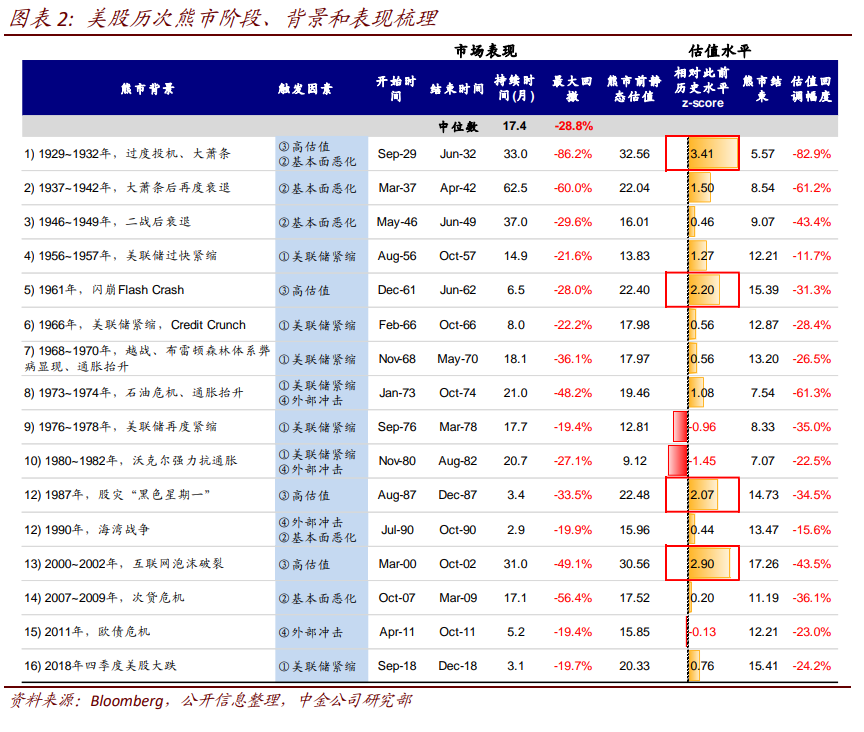
Task: Click the 17.26 bear-end valuation cell
Action: (x=763, y=564)
